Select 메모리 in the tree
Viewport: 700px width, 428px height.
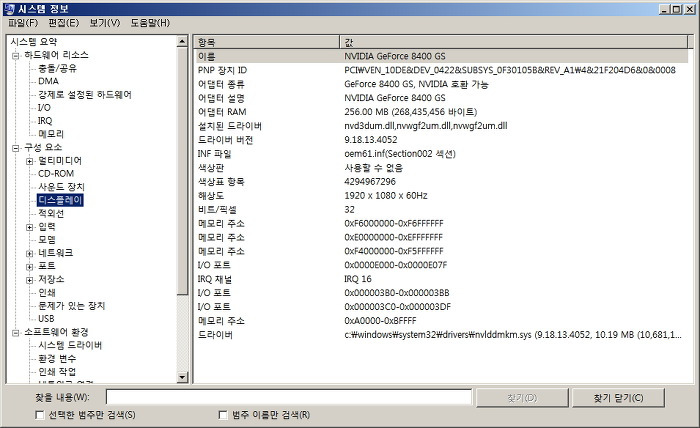pyautogui.click(x=51, y=134)
